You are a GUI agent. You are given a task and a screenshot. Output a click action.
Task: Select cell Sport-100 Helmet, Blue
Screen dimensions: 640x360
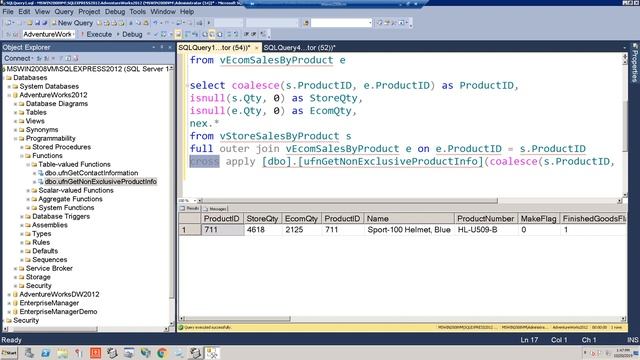click(x=409, y=230)
